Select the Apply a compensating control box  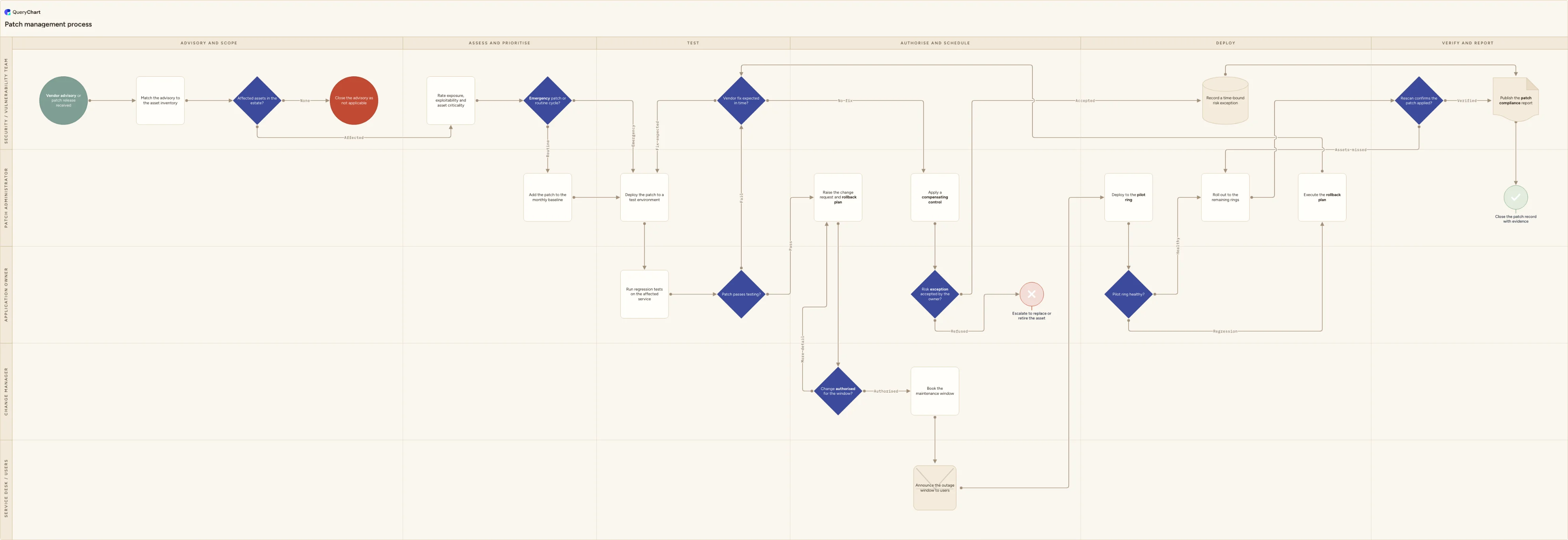click(x=934, y=197)
